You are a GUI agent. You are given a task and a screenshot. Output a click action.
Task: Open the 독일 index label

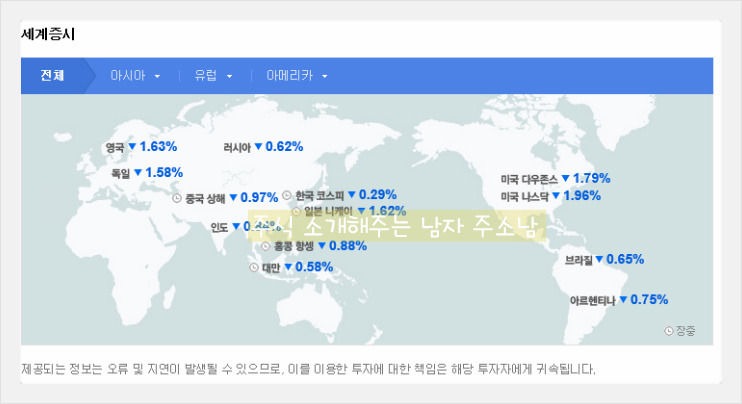tap(121, 173)
